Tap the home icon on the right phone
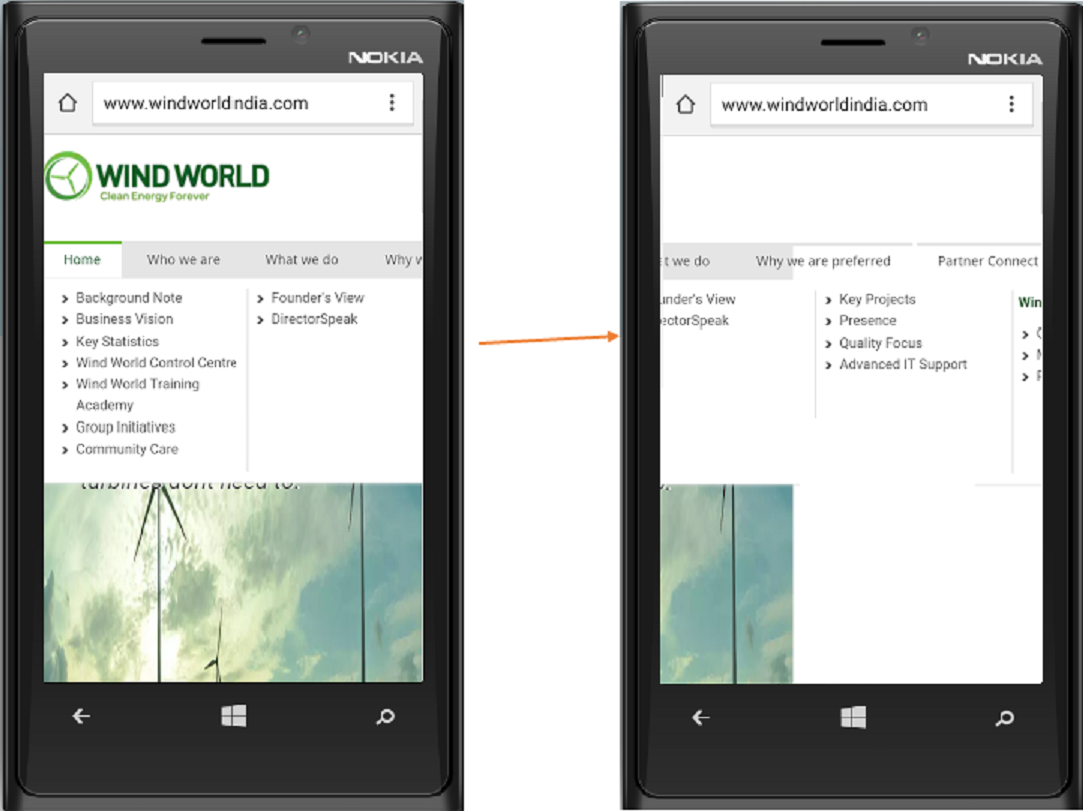Viewport: 1083px width, 811px height. tap(685, 105)
